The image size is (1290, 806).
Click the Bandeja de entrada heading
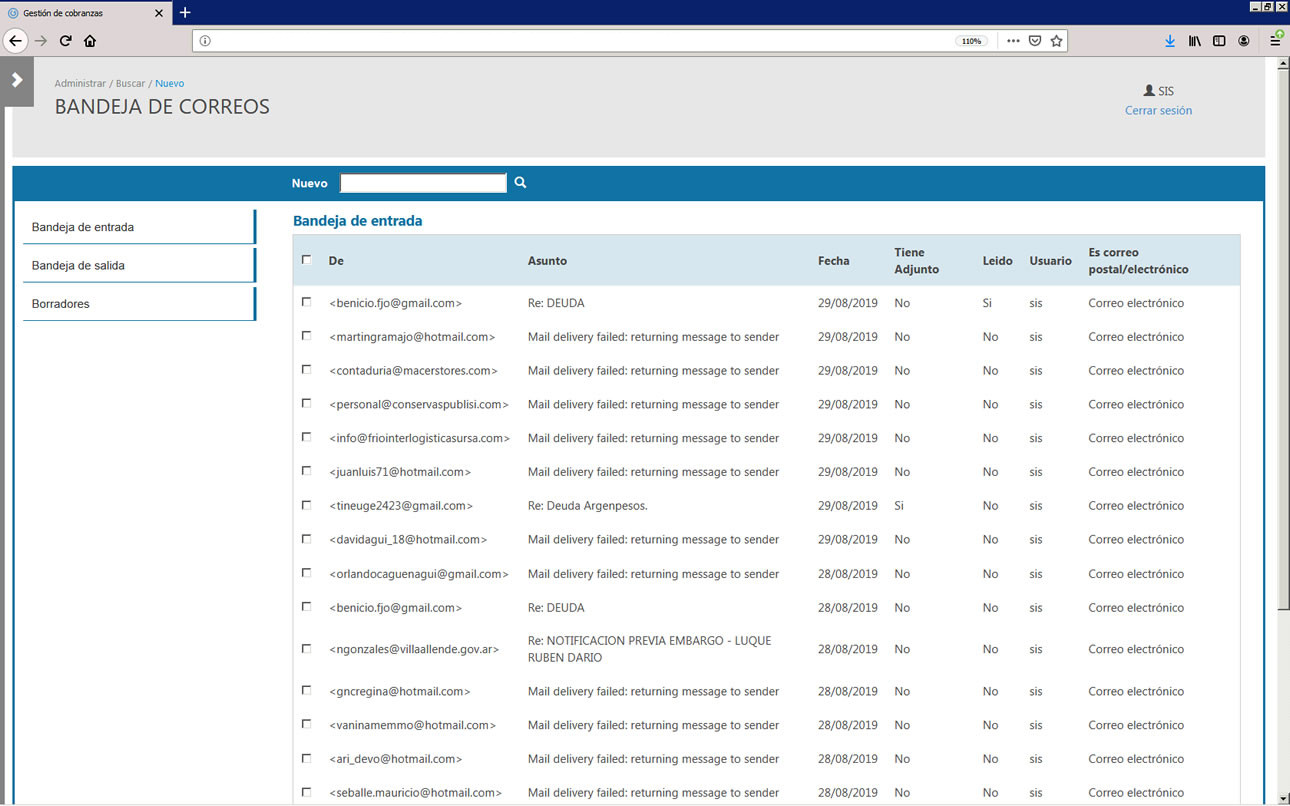pos(357,221)
